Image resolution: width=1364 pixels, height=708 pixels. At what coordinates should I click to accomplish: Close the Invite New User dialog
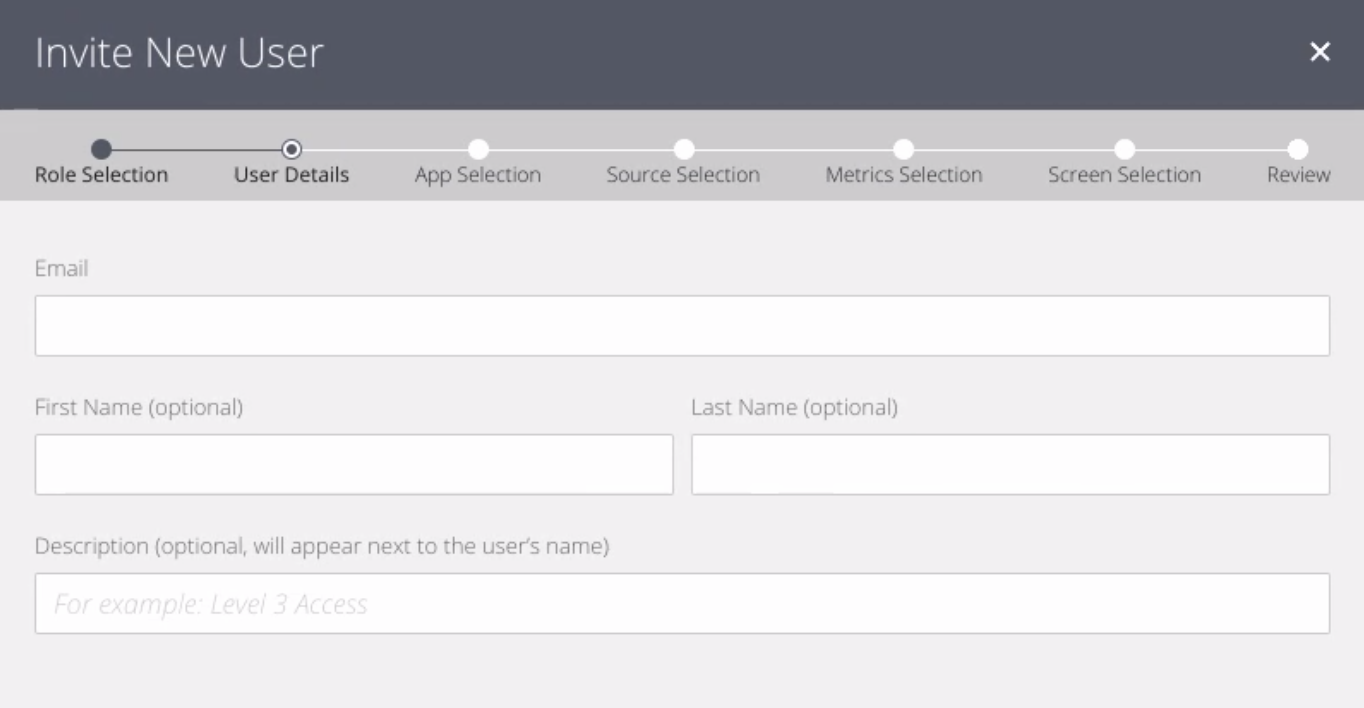click(1320, 53)
